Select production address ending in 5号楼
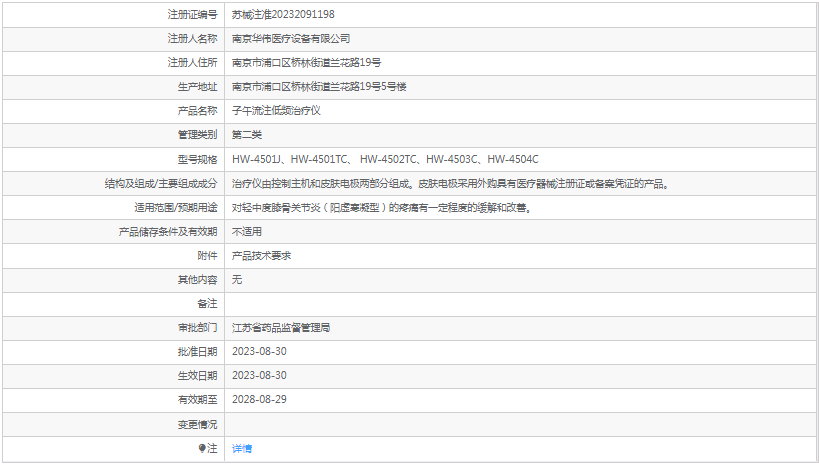 point(319,87)
